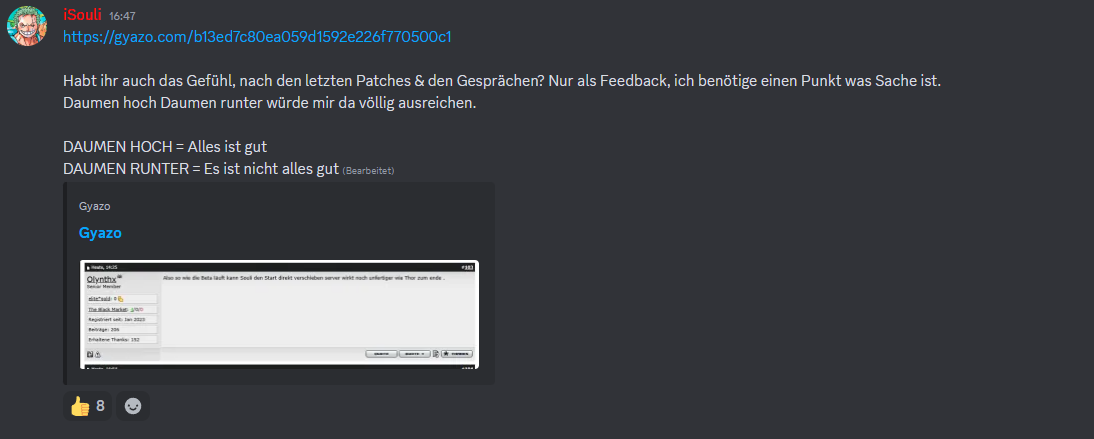1094x439 pixels.
Task: Click the small (Bearbeitet) edited label
Action: (368, 170)
